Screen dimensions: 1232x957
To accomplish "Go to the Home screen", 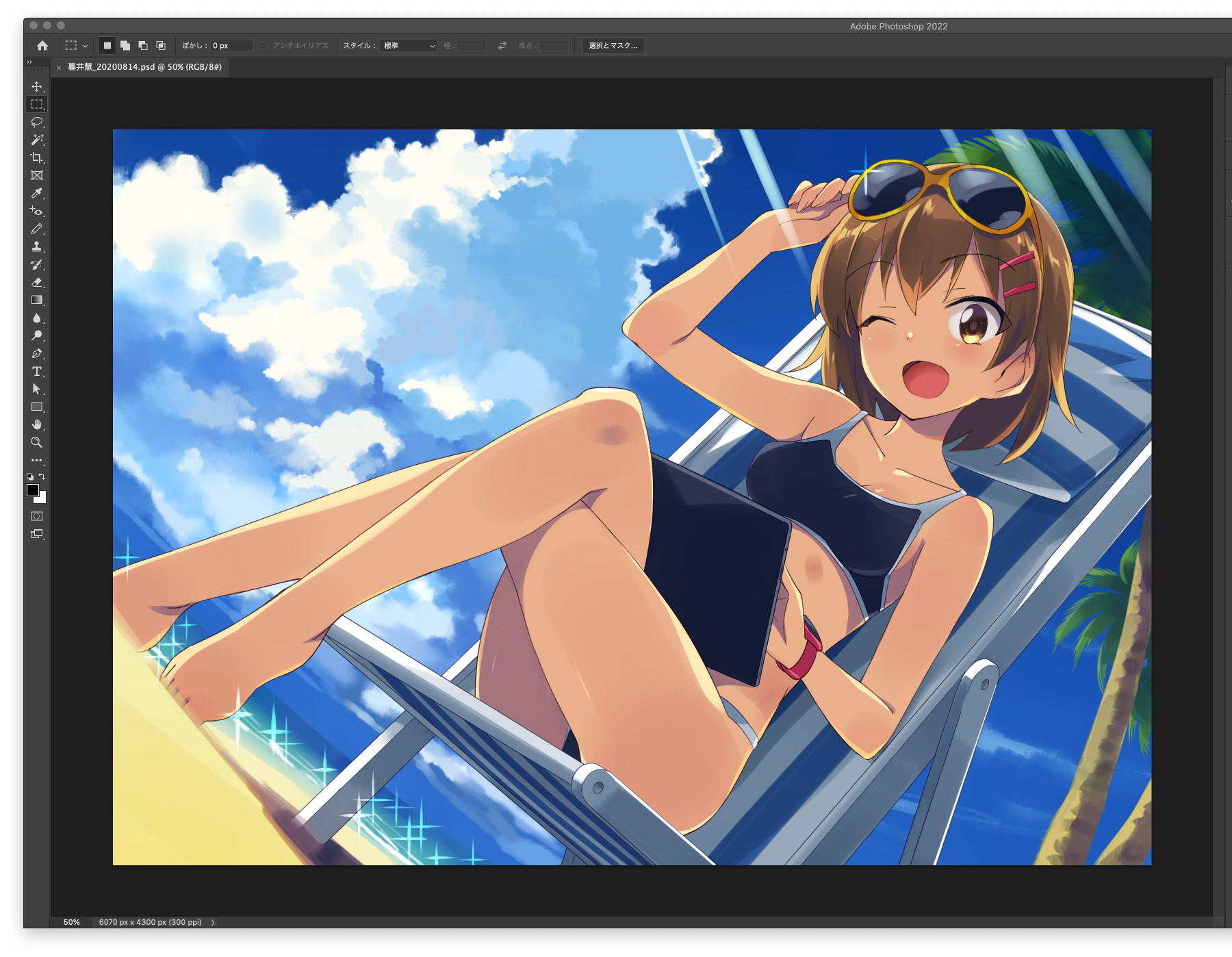I will coord(42,46).
